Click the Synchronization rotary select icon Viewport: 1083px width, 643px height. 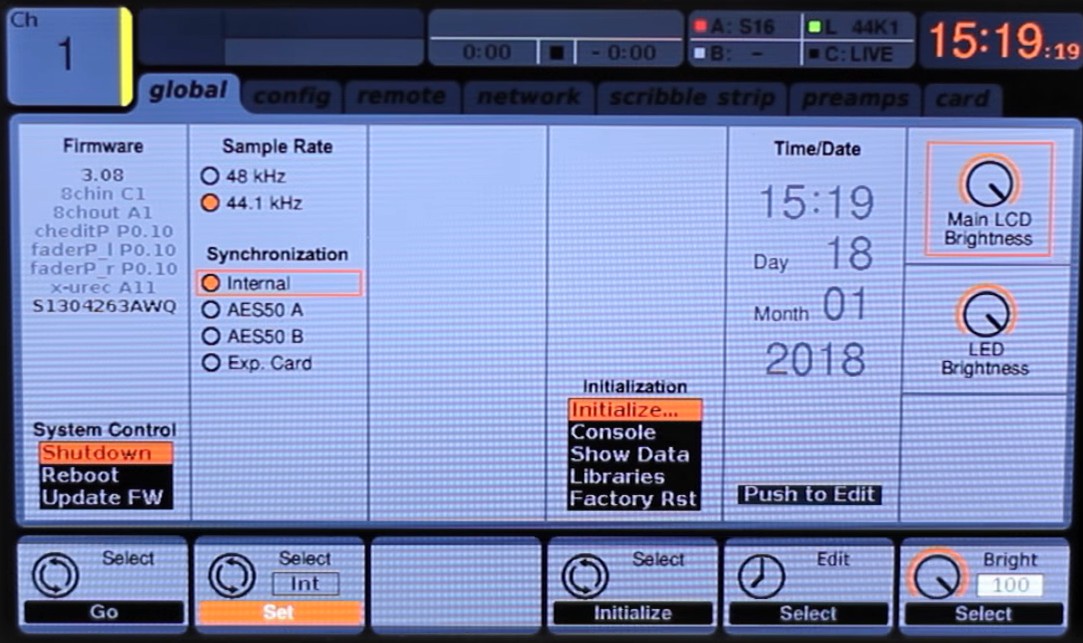click(x=231, y=575)
